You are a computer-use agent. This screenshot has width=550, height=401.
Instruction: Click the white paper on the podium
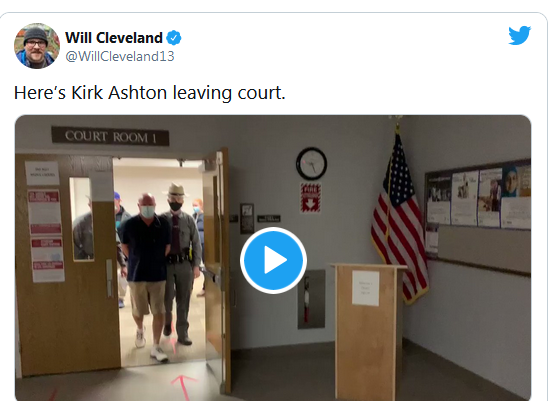(365, 288)
